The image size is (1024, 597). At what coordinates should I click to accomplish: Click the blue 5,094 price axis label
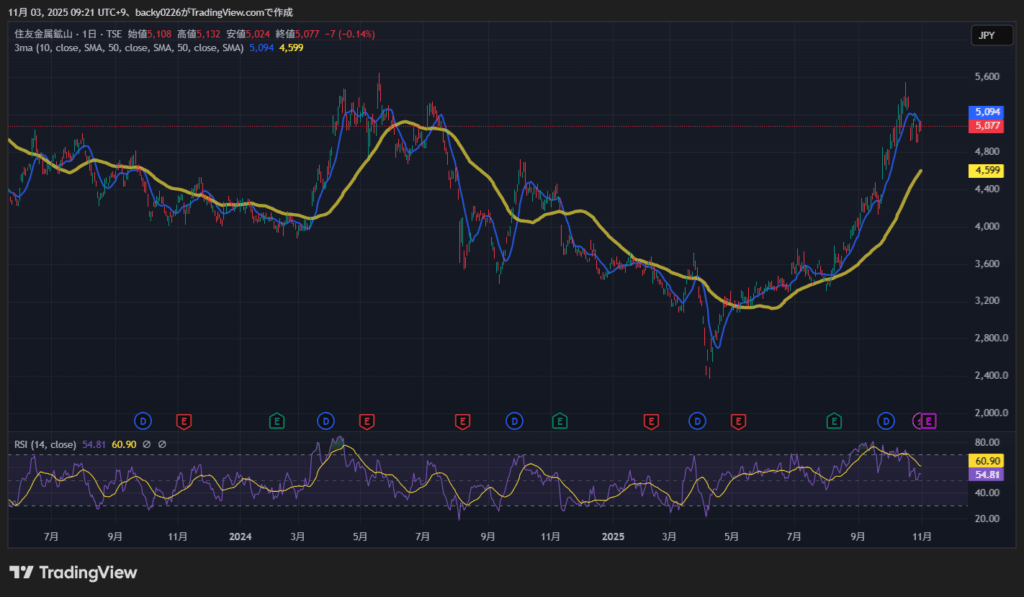pyautogui.click(x=986, y=112)
